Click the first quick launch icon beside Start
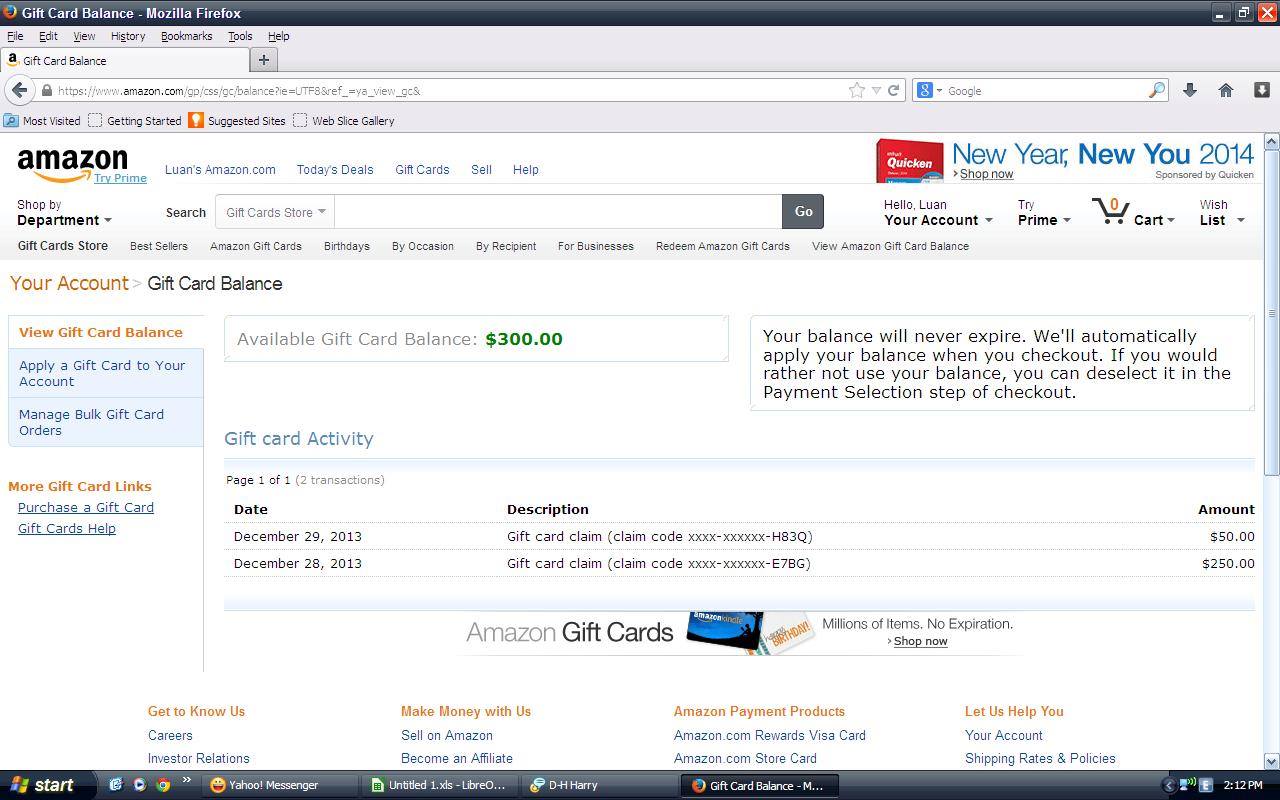This screenshot has width=1280, height=800. pyautogui.click(x=115, y=785)
